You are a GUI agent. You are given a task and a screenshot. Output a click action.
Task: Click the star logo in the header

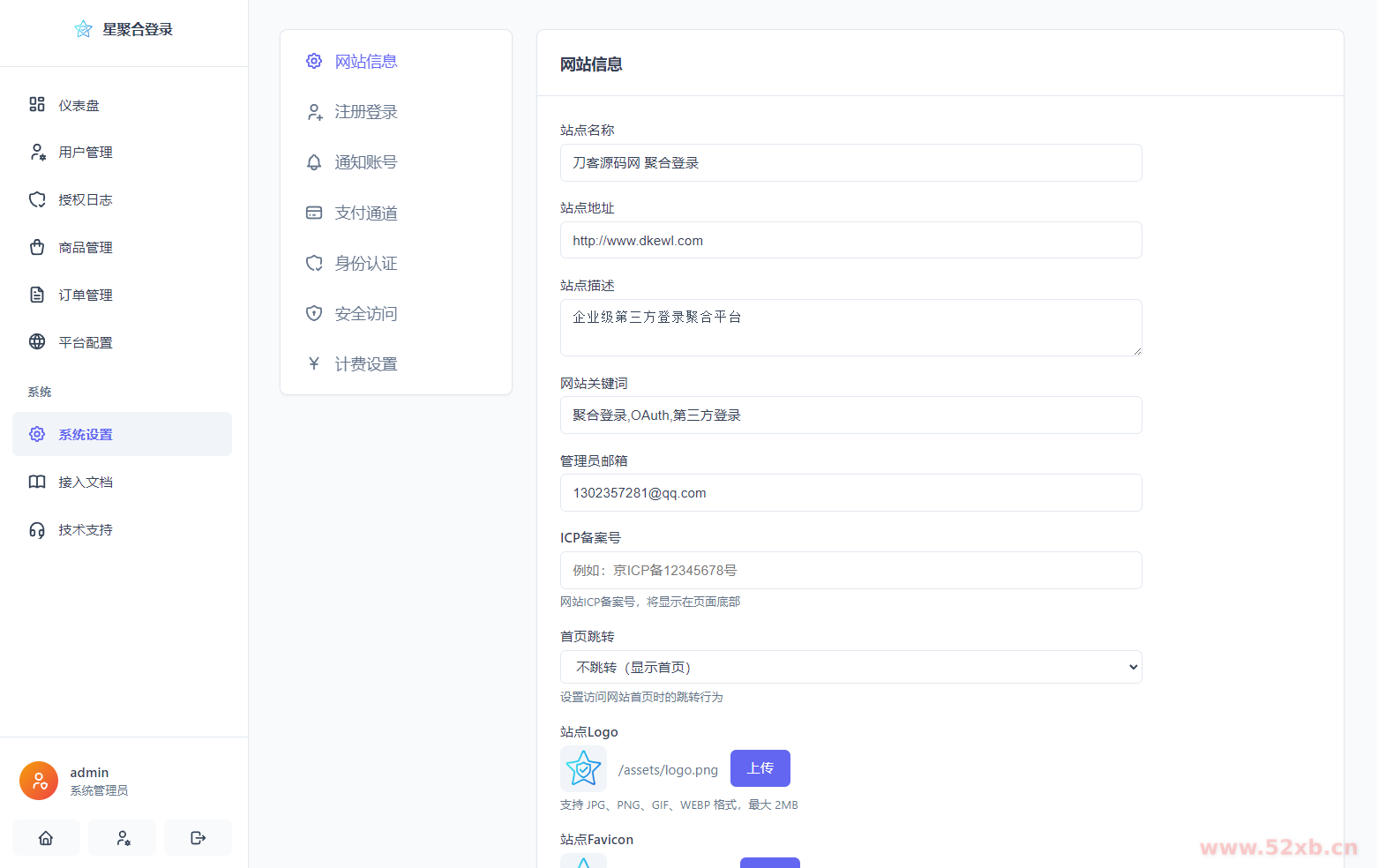point(84,29)
